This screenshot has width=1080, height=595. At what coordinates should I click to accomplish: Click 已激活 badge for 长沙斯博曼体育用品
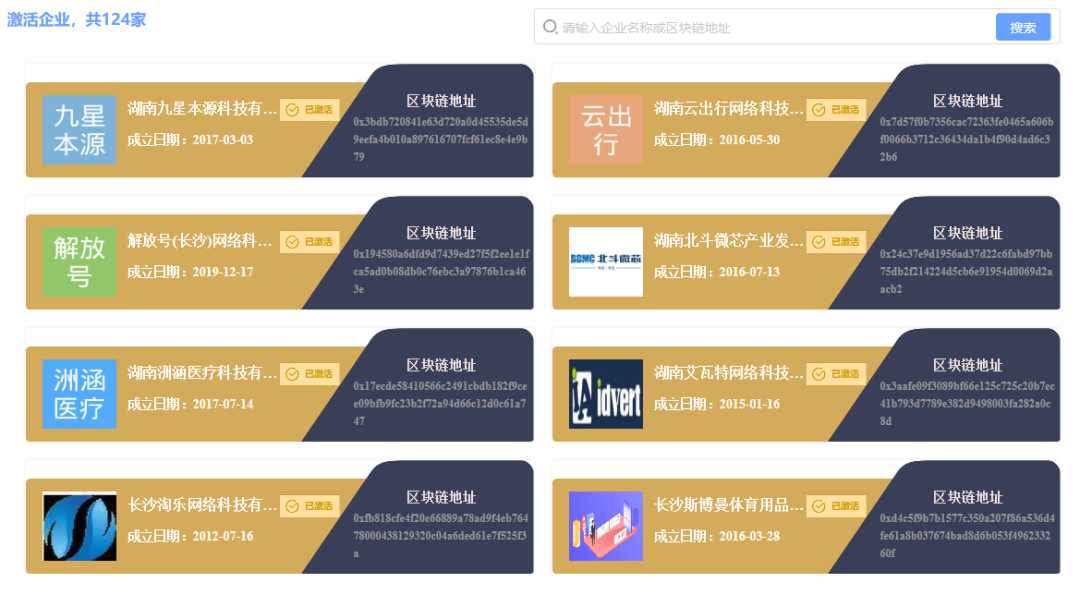point(835,506)
